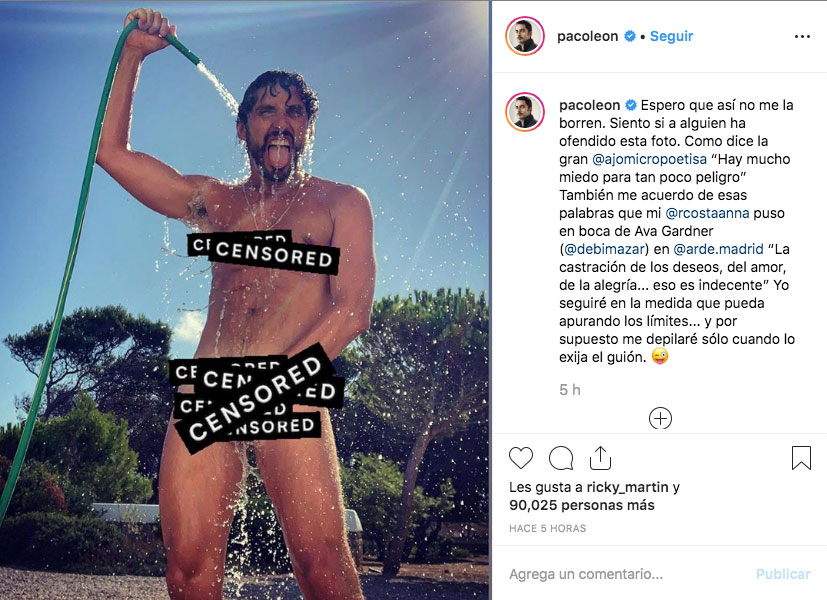The image size is (827, 600).
Task: Focus the Agrega un comentario field
Action: click(622, 574)
